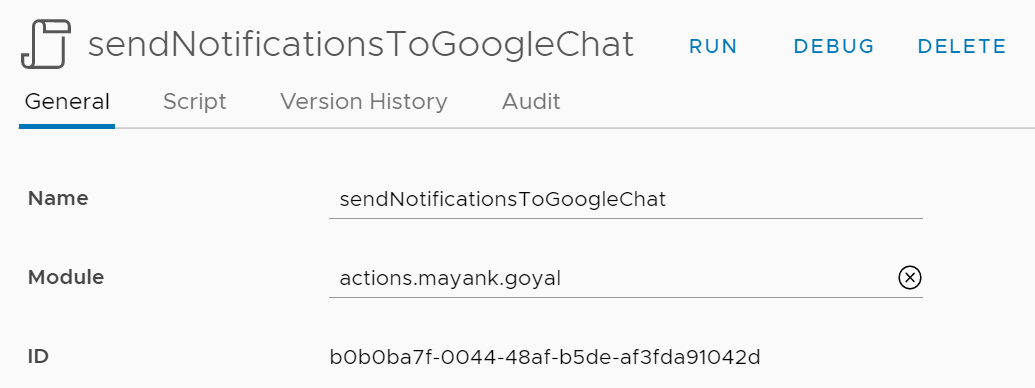Go to the Audit tab
The width and height of the screenshot is (1035, 388).
coord(531,102)
